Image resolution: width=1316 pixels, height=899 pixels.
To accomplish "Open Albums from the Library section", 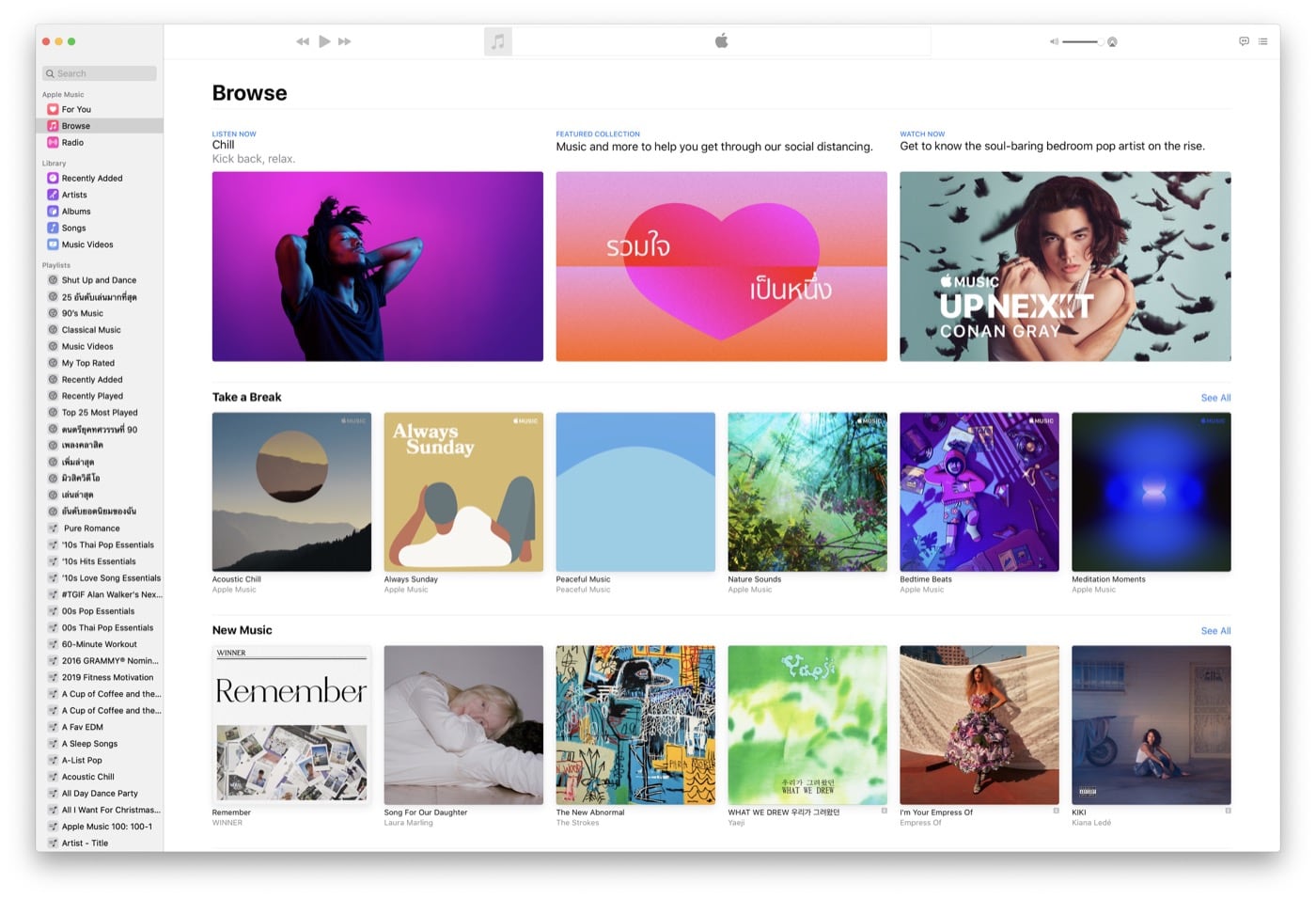I will (75, 211).
